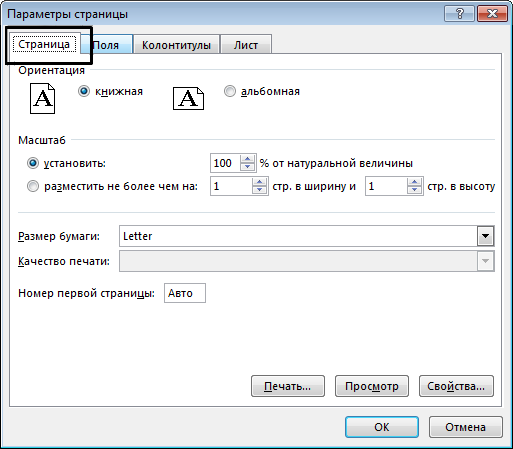This screenshot has width=513, height=449.
Task: Switch to the Поля tab
Action: coord(106,44)
